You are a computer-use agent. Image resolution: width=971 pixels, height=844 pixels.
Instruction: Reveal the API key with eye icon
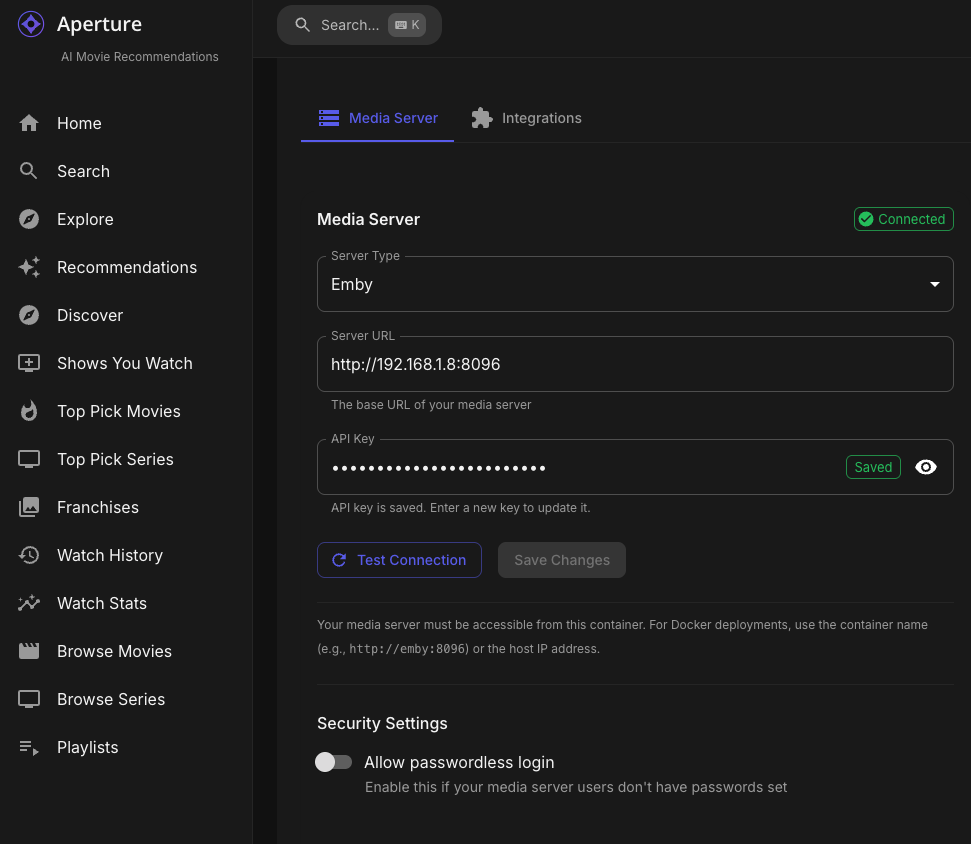(926, 467)
